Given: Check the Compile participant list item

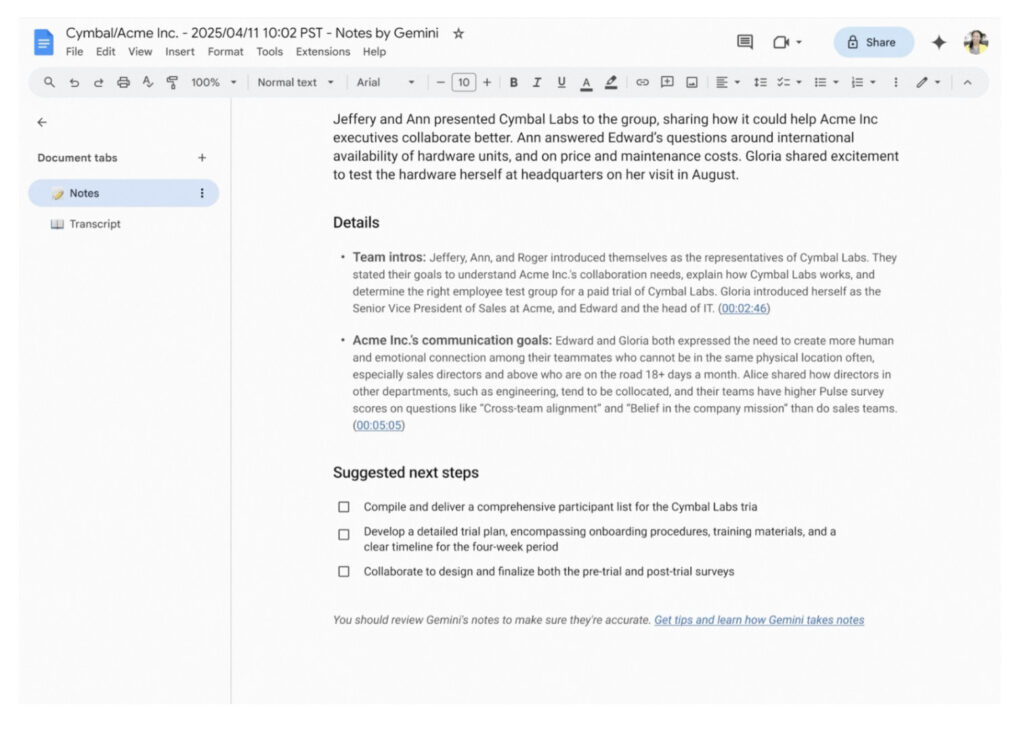Looking at the screenshot, I should click(x=344, y=507).
